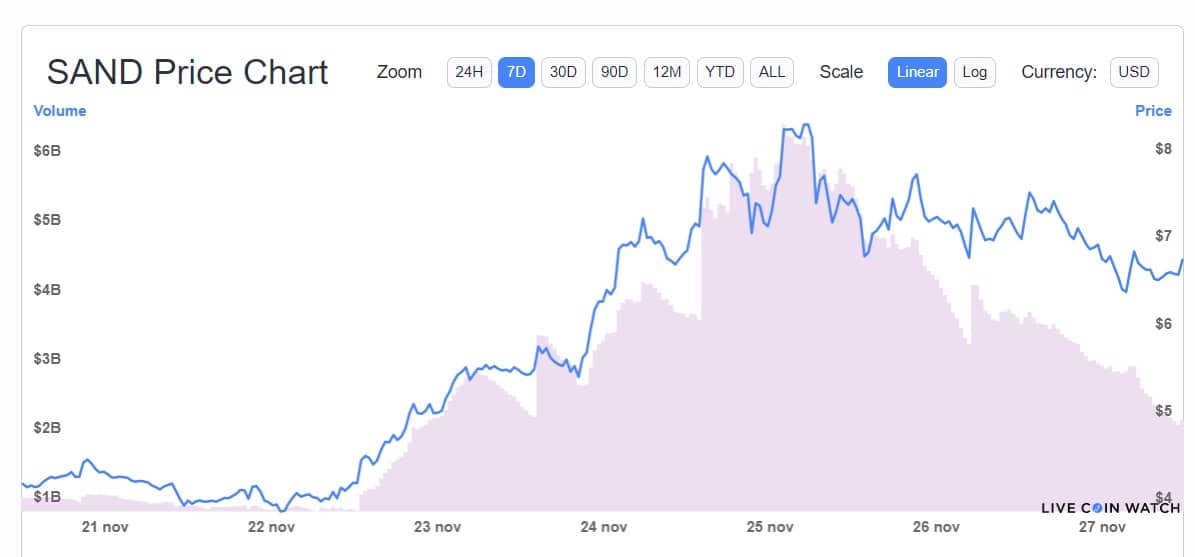
Task: Click the 25 nov date marker
Action: pyautogui.click(x=770, y=527)
